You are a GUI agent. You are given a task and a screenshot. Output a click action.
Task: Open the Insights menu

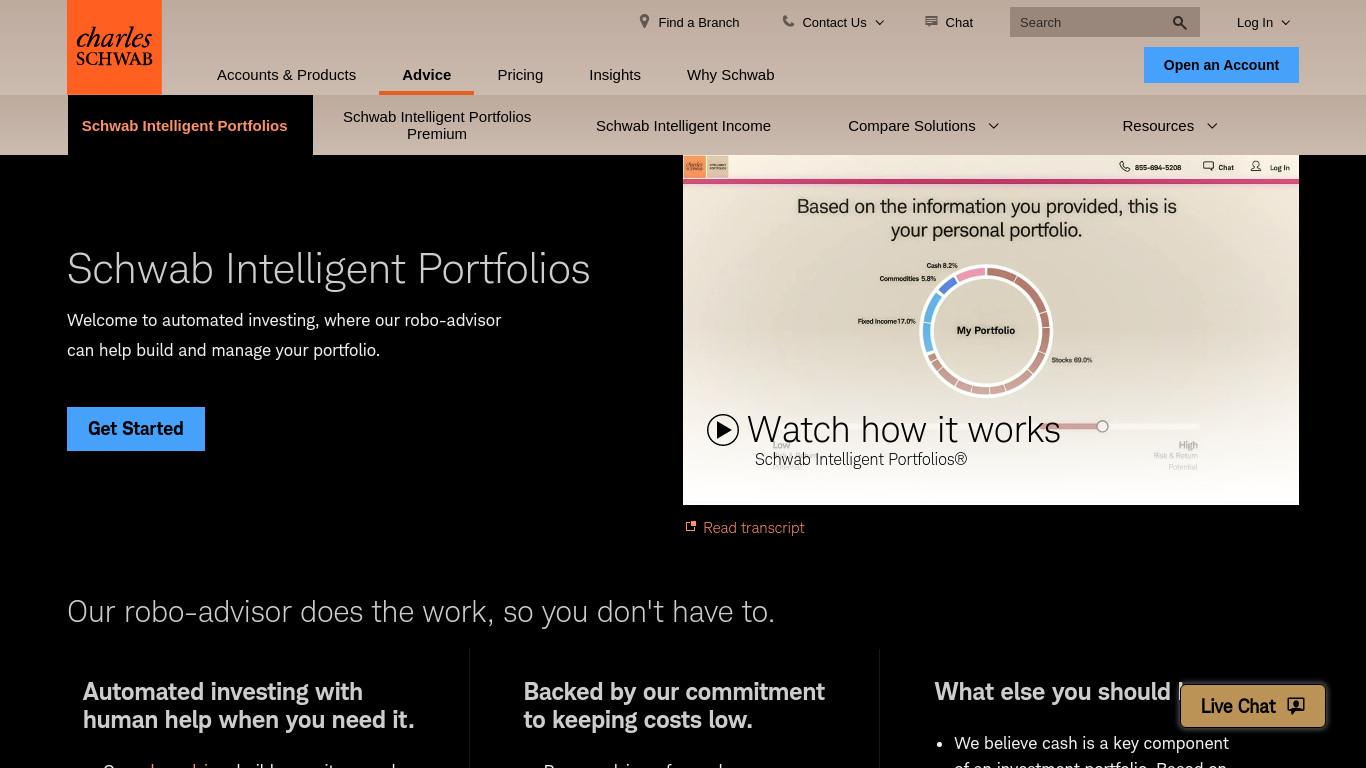[615, 75]
